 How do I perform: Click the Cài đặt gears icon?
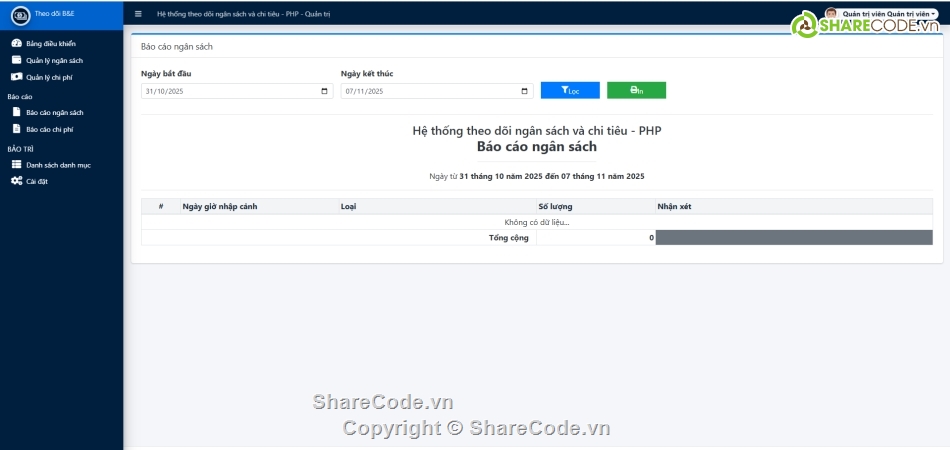[x=16, y=181]
